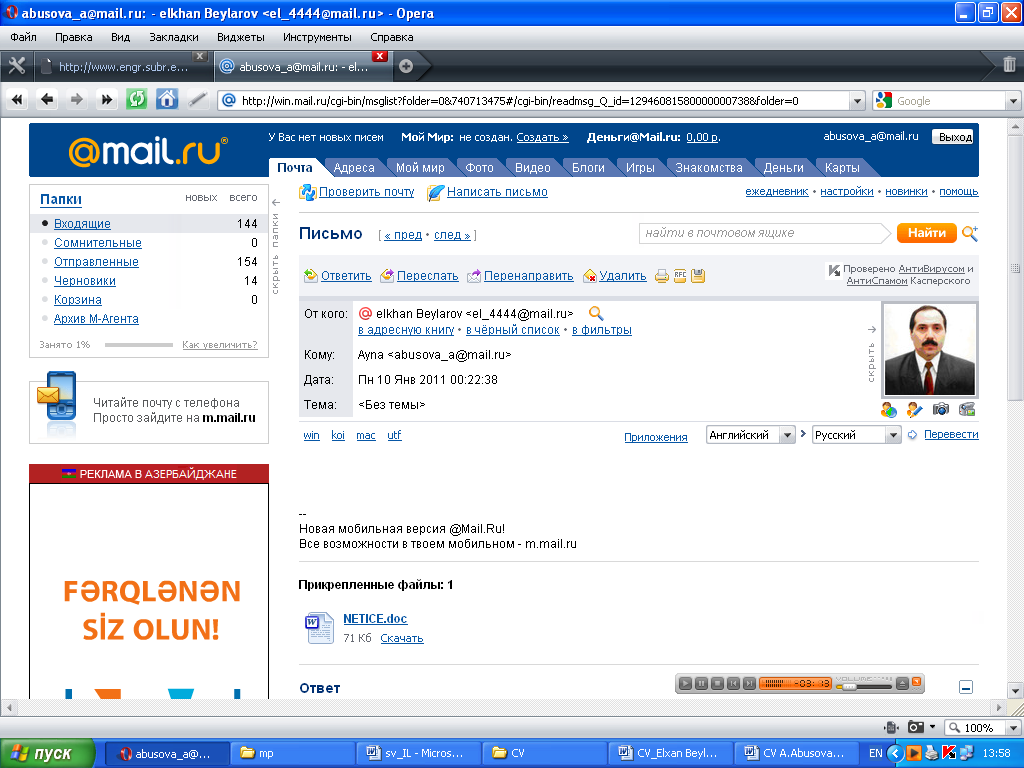Switch to CV_Elxan Beyl... taskbar window

tap(670, 753)
